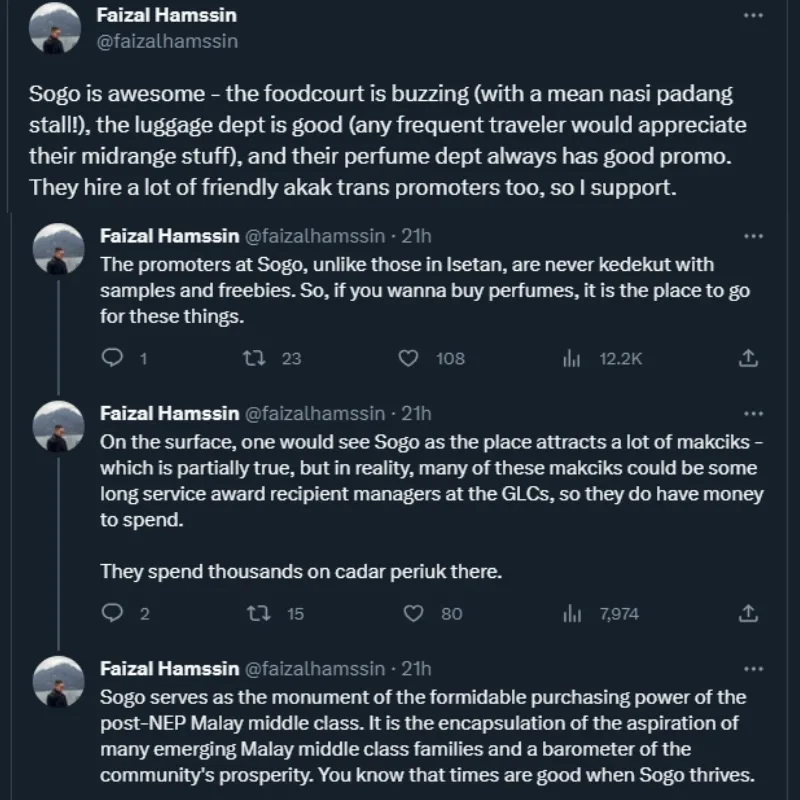View analytics showing 7,974 views
The width and height of the screenshot is (800, 800).
pos(573,613)
